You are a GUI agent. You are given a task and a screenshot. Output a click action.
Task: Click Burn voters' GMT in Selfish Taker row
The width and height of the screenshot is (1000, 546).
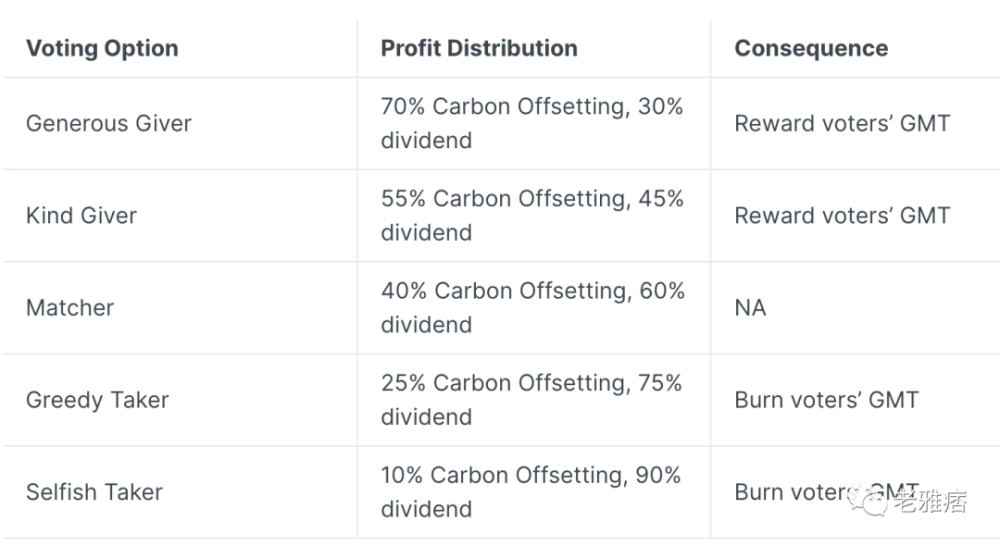tap(827, 492)
